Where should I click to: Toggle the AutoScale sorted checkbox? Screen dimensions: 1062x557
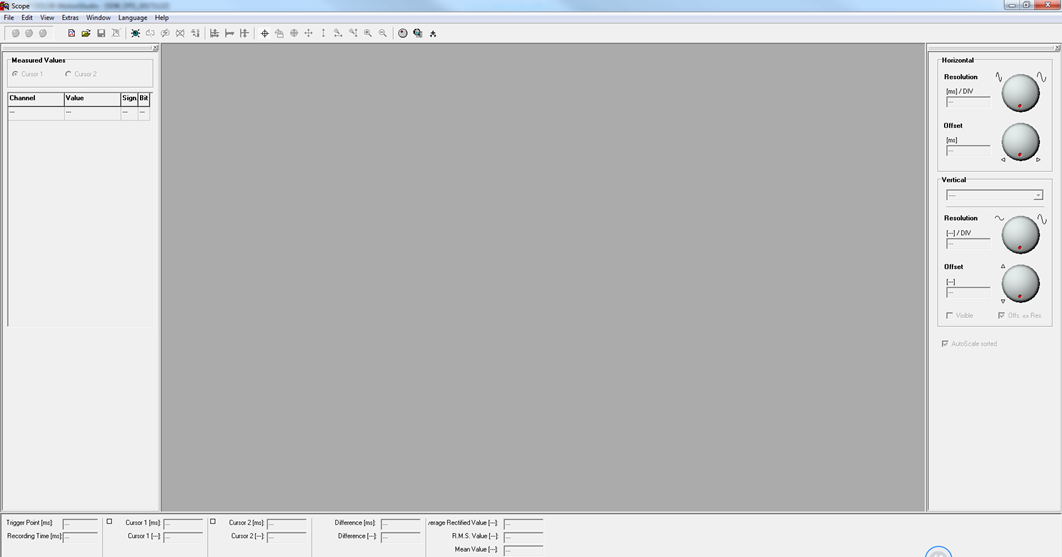[945, 344]
